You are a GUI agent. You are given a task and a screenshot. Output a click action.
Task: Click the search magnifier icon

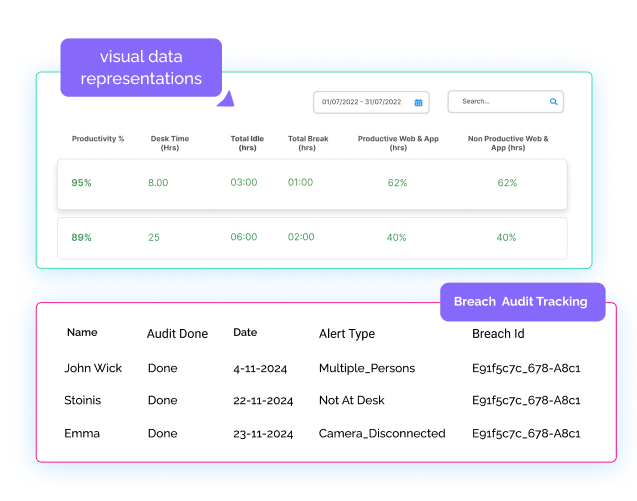553,102
